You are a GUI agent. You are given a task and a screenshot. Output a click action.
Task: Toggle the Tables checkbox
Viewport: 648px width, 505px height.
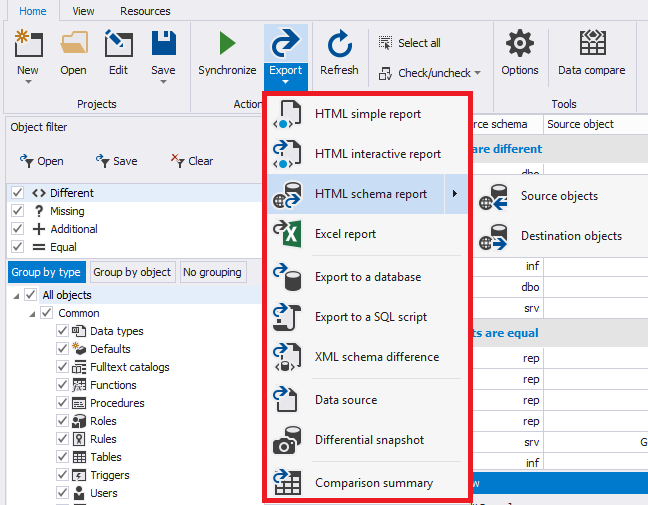(x=62, y=457)
